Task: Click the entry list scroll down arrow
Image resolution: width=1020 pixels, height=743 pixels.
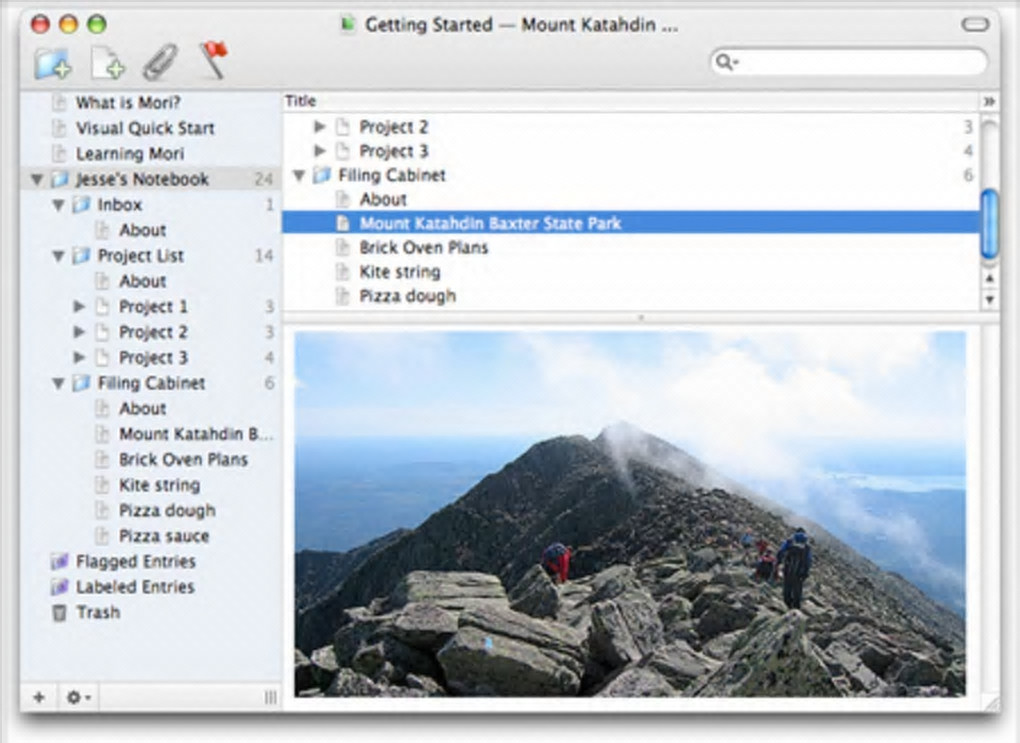Action: (x=989, y=300)
